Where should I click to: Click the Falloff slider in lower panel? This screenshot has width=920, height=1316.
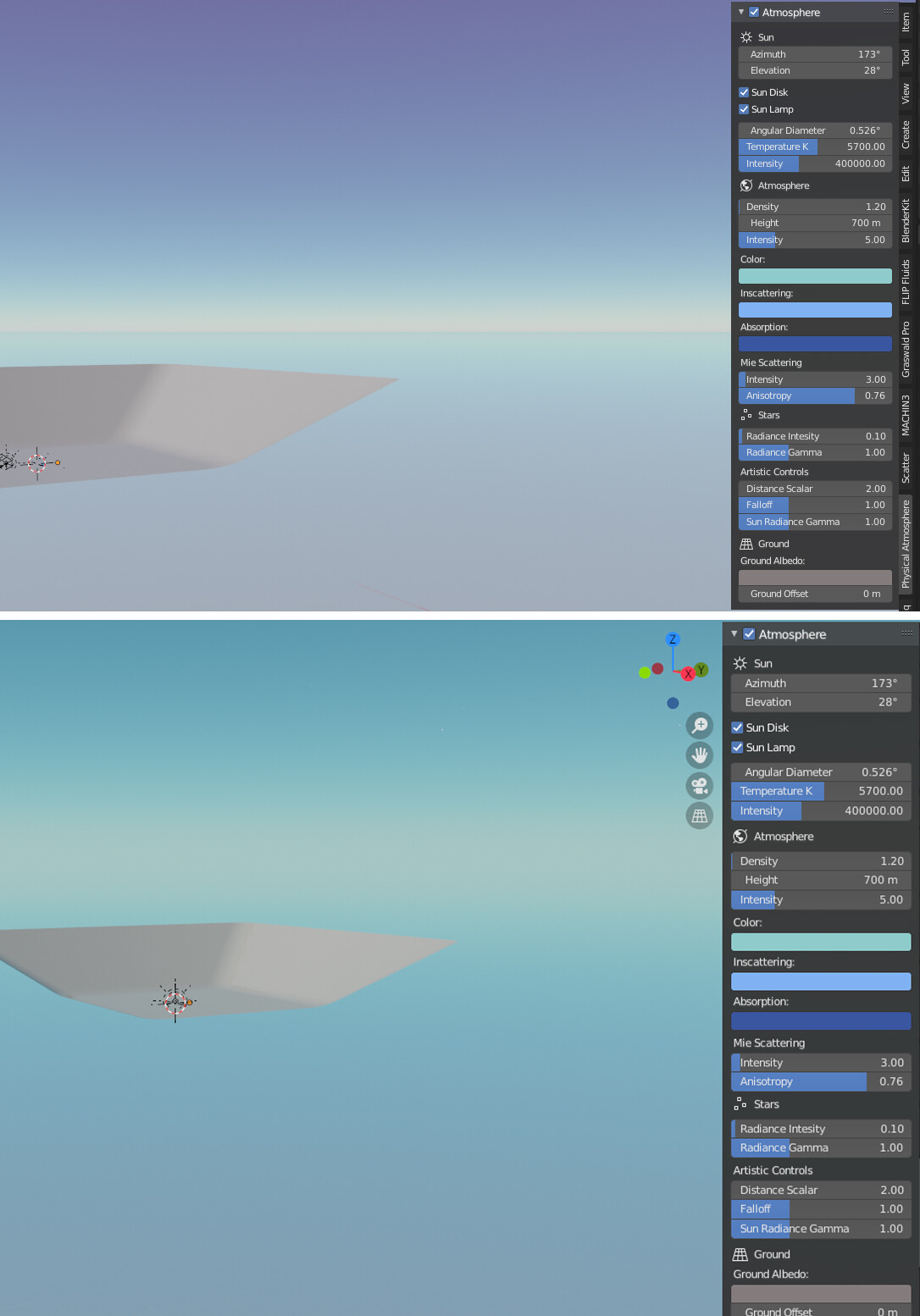[x=821, y=1209]
